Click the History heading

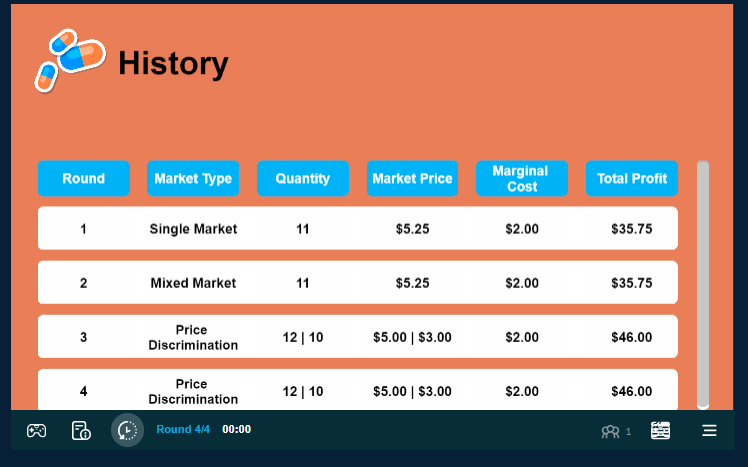click(x=173, y=63)
